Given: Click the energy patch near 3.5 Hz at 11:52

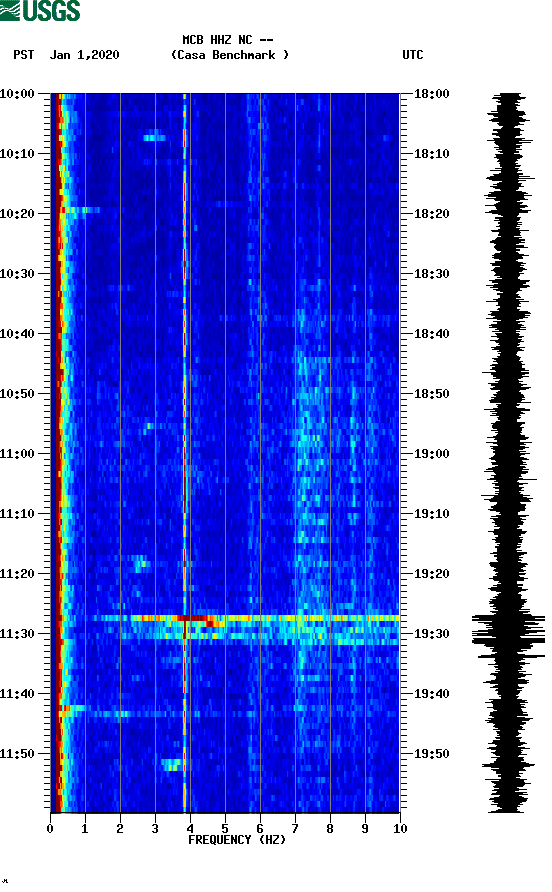Looking at the screenshot, I should tap(171, 765).
